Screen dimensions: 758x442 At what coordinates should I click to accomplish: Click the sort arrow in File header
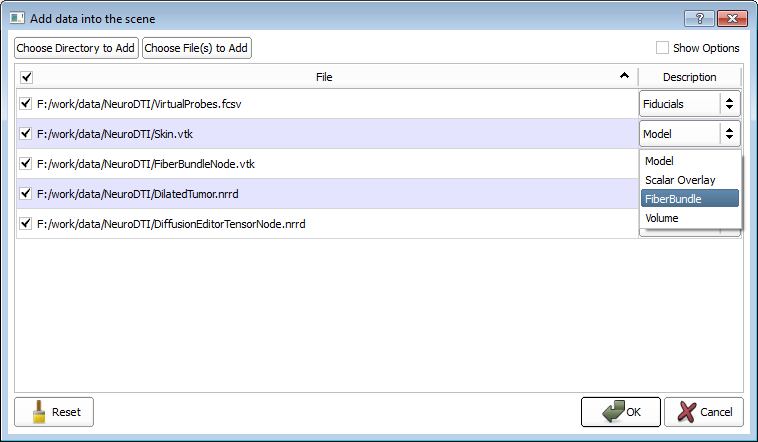[x=624, y=77]
